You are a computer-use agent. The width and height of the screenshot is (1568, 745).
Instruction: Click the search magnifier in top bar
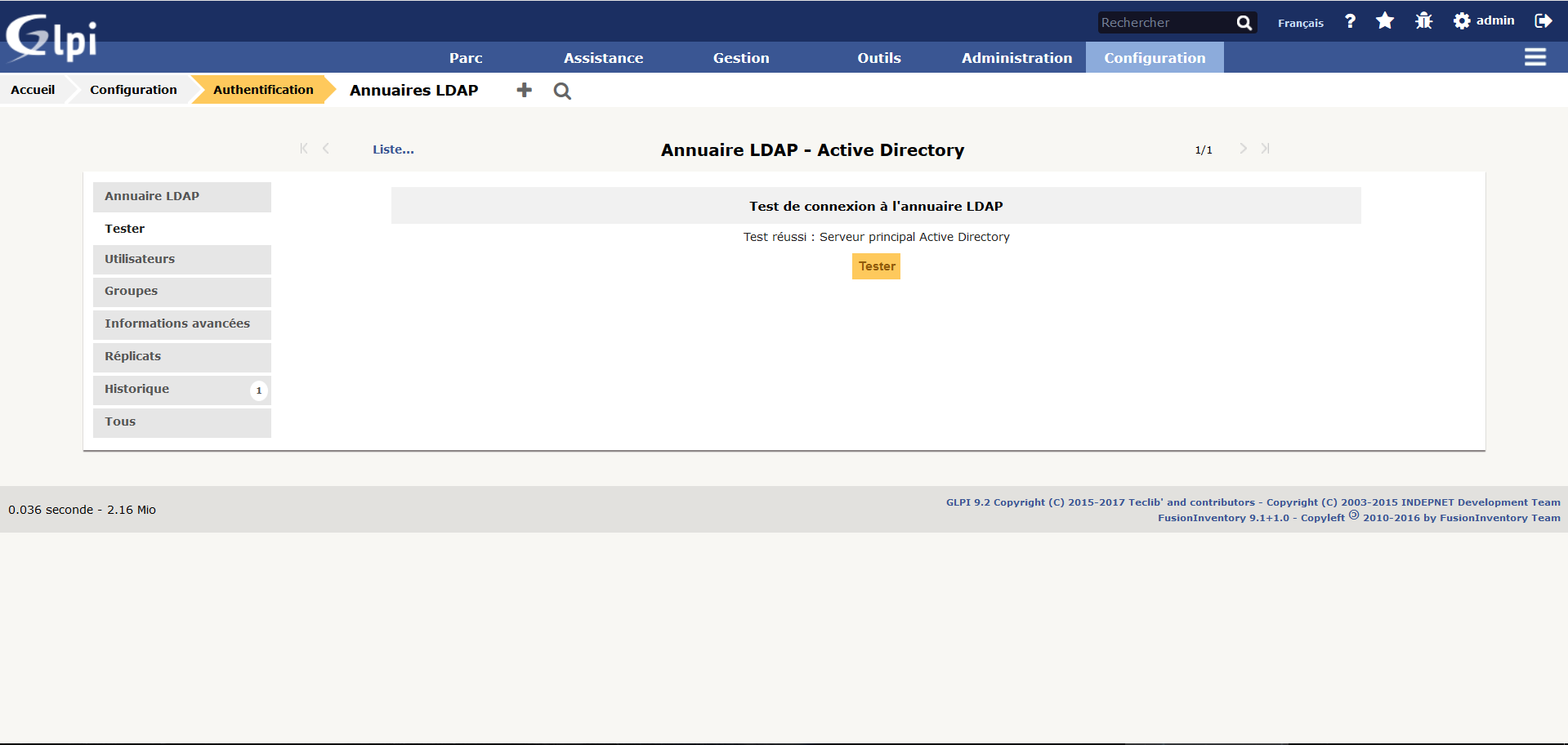(x=1244, y=23)
